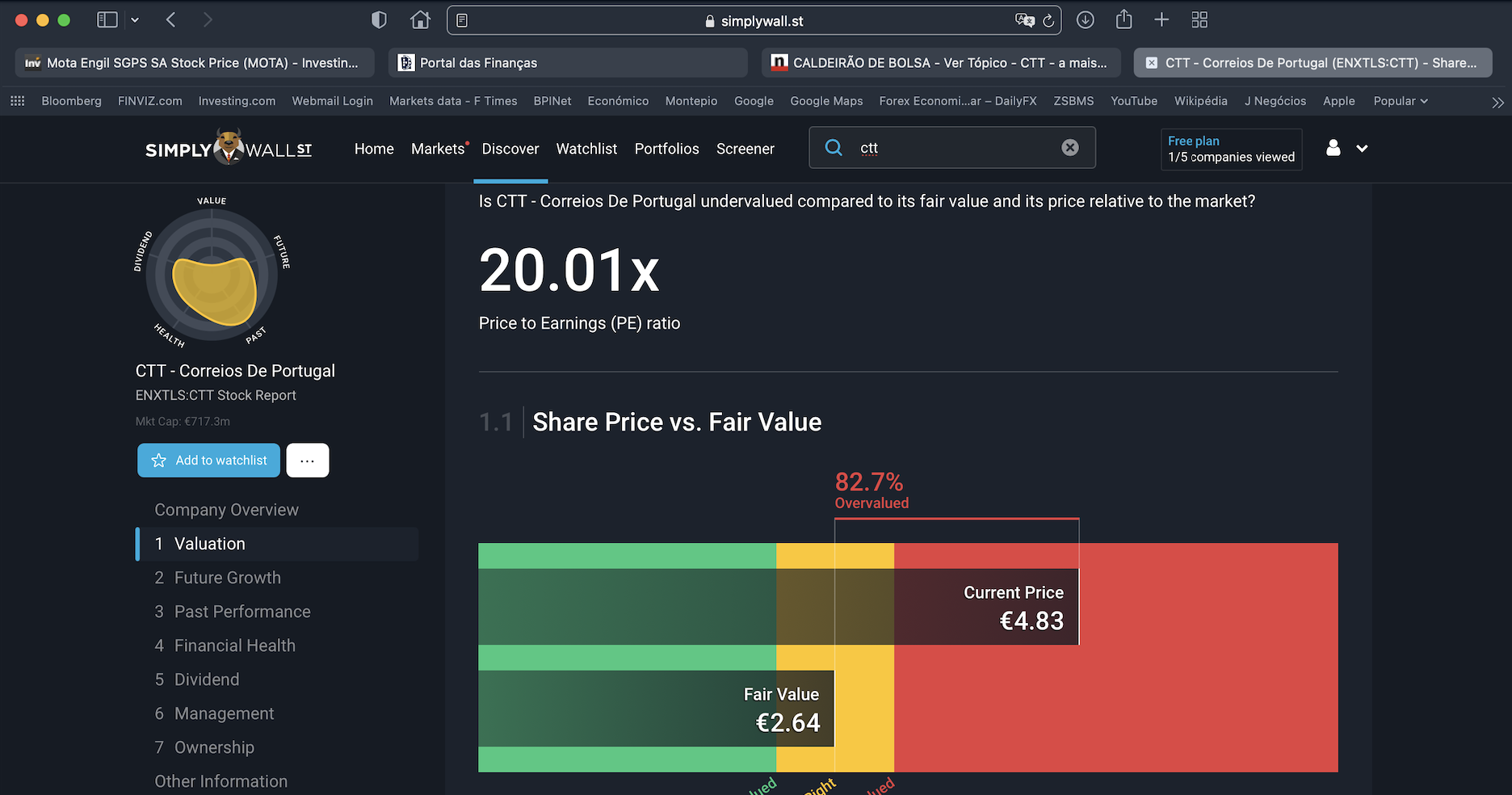Select Financial Health in the sidebar
The height and width of the screenshot is (795, 1512).
234,646
